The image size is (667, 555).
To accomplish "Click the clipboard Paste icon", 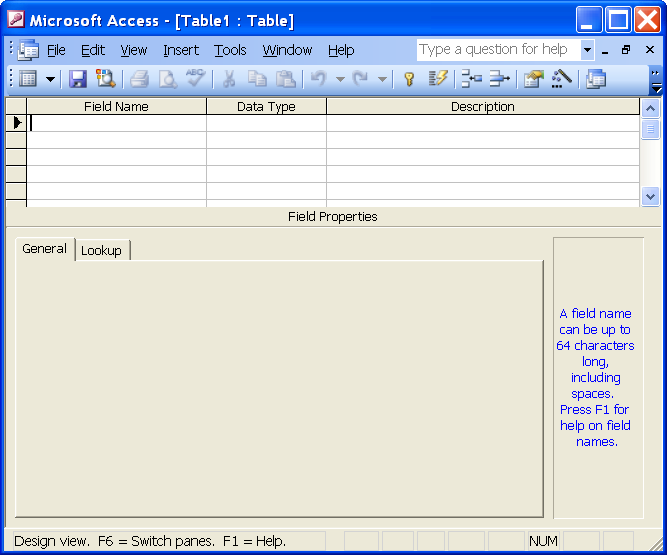I will [285, 79].
